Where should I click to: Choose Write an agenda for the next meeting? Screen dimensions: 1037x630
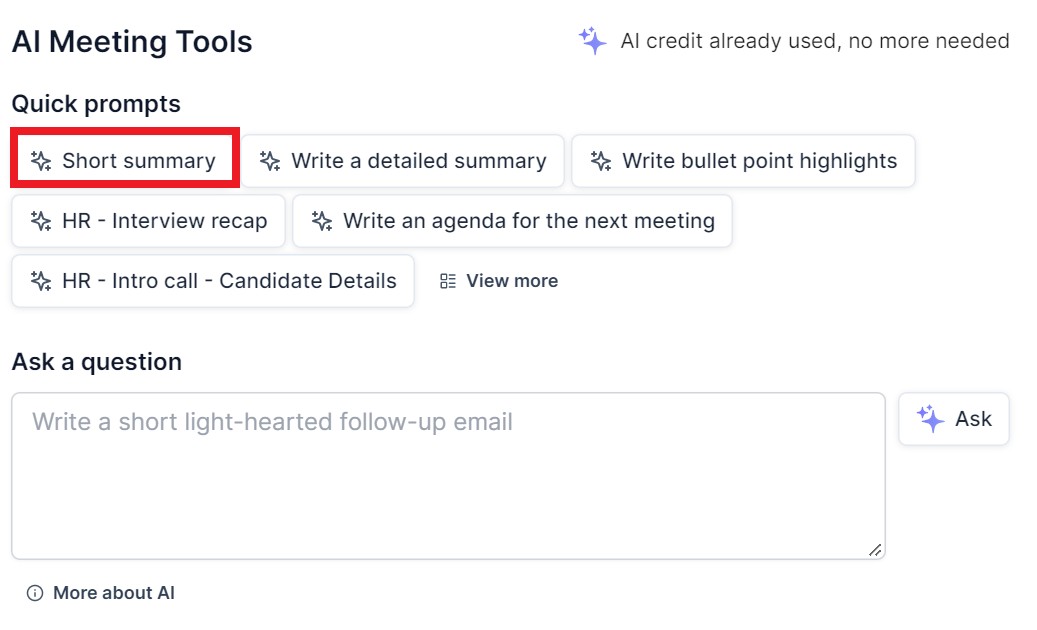pyautogui.click(x=511, y=221)
